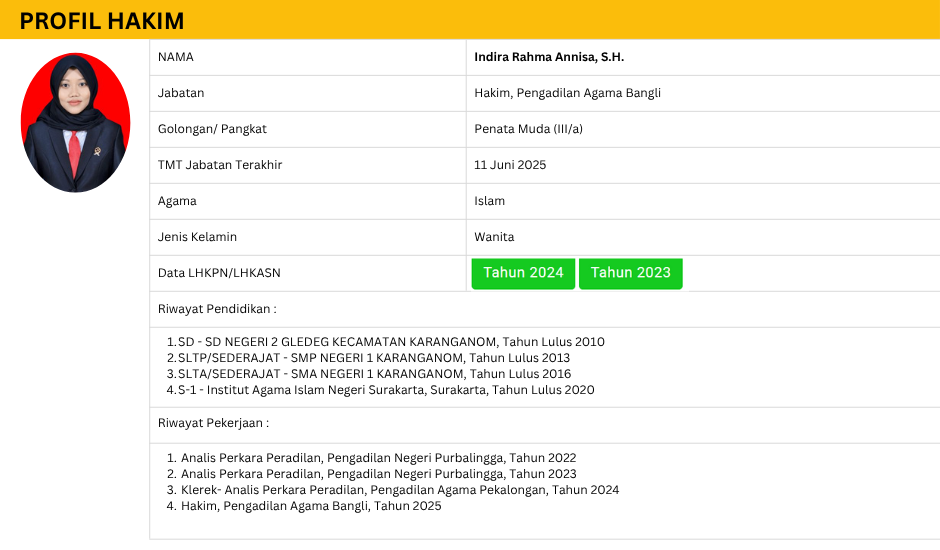Screen dimensions: 940x550
Task: Click the Agama value Islam
Action: point(489,201)
